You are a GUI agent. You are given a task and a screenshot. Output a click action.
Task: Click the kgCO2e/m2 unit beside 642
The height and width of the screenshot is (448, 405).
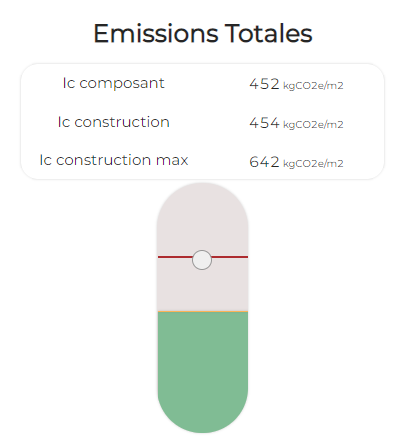click(313, 164)
